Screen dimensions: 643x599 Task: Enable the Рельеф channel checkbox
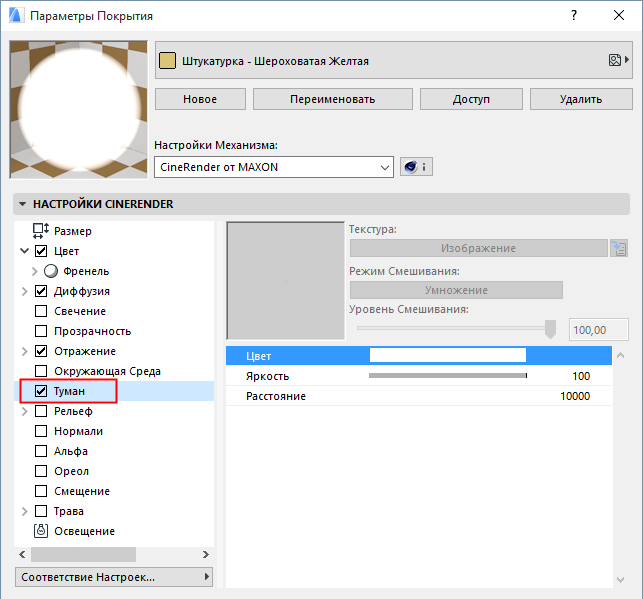click(41, 411)
